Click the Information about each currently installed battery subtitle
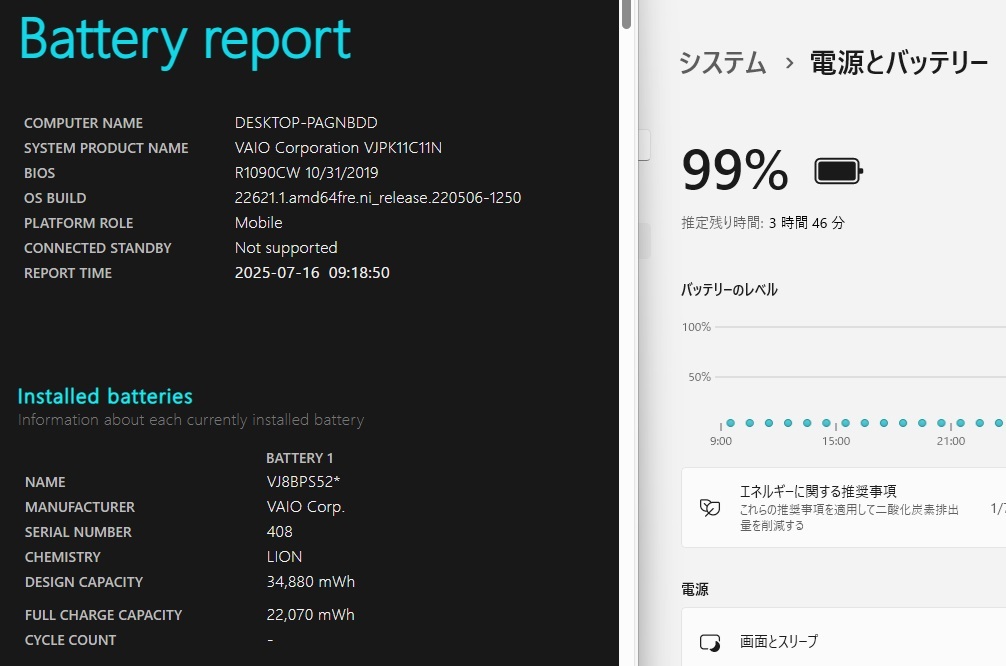 [x=191, y=420]
